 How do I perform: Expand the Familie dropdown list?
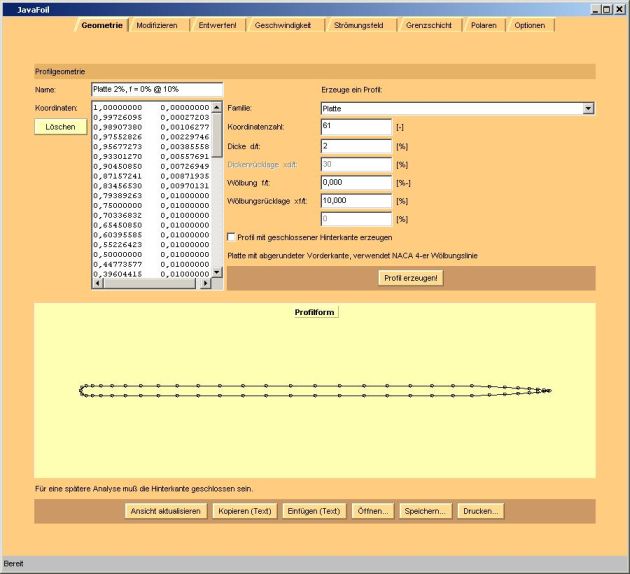(x=588, y=108)
